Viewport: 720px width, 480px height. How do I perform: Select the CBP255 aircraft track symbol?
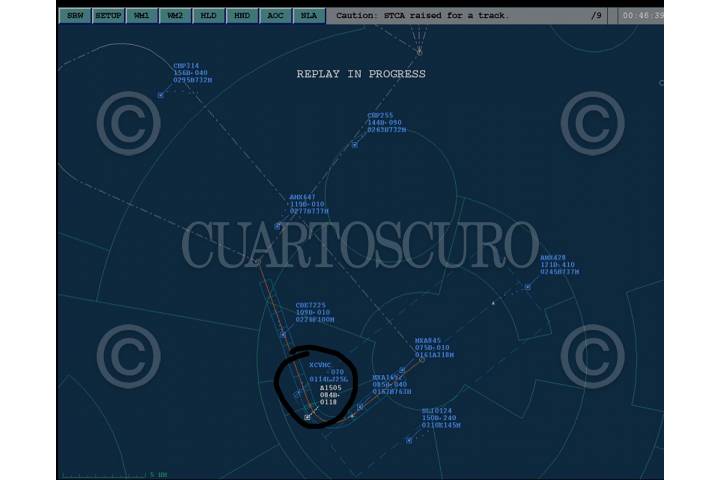coord(354,145)
